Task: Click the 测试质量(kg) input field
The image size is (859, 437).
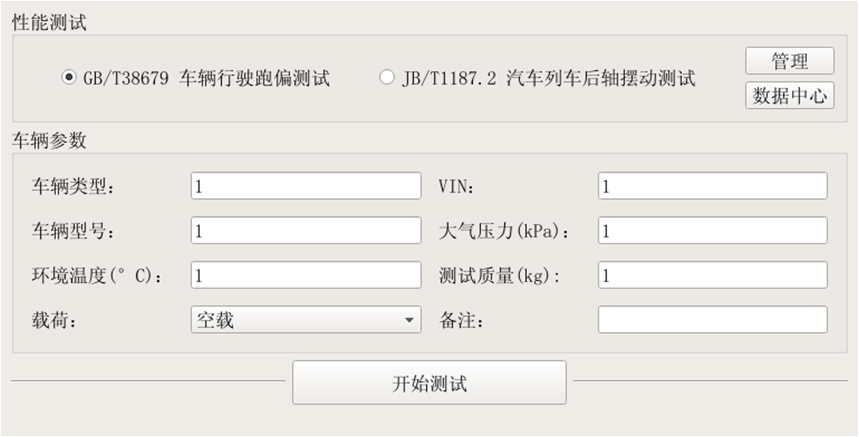Action: pos(712,275)
